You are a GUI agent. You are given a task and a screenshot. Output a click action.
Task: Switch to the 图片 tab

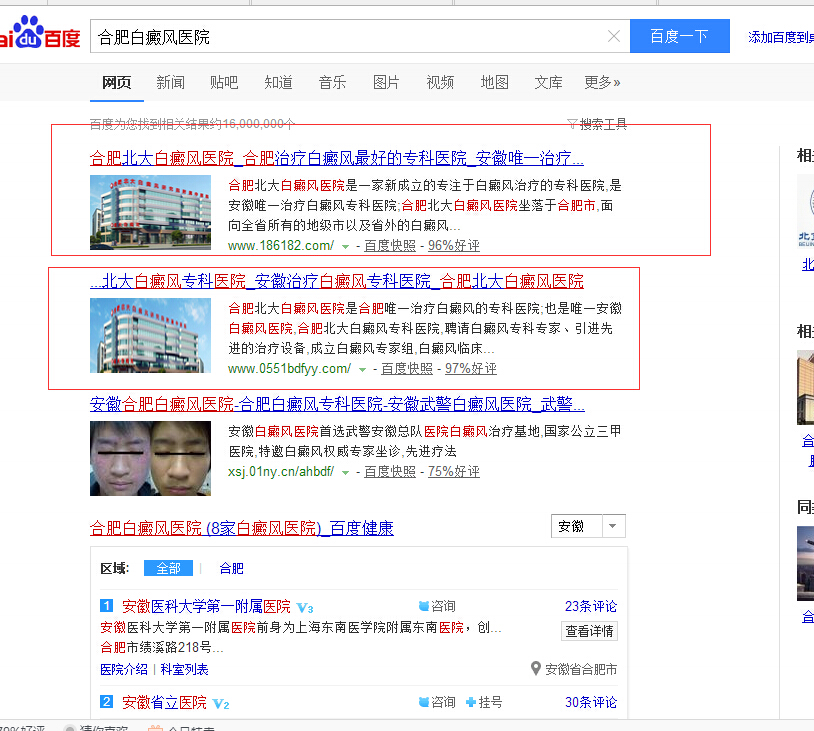(386, 82)
